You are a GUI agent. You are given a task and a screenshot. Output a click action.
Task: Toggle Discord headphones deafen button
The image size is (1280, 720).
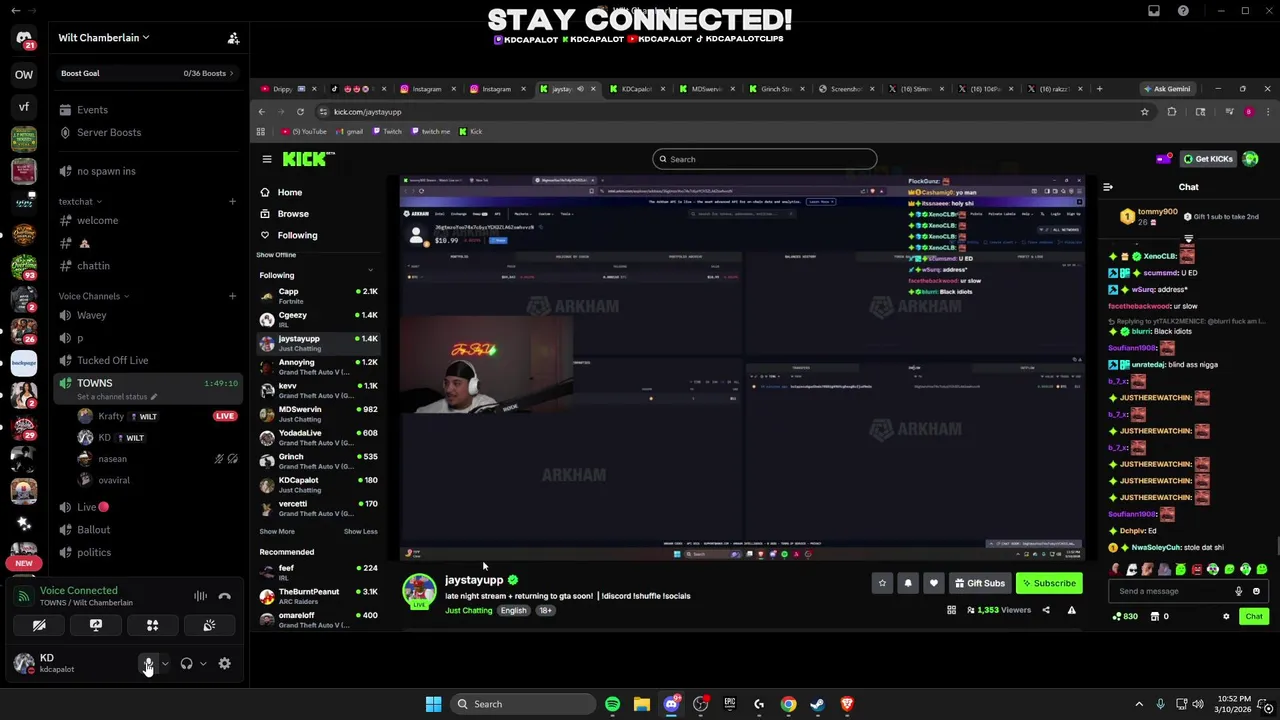[x=186, y=664]
